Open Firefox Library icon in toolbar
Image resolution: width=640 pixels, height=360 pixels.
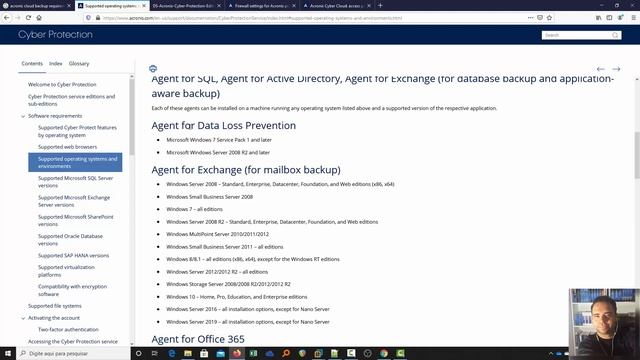click(x=598, y=18)
